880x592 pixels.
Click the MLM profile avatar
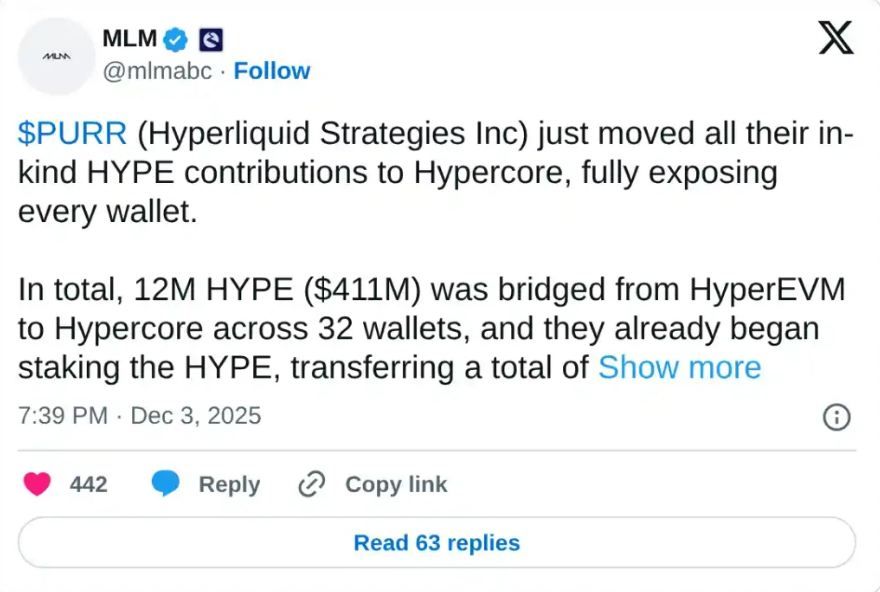56,55
